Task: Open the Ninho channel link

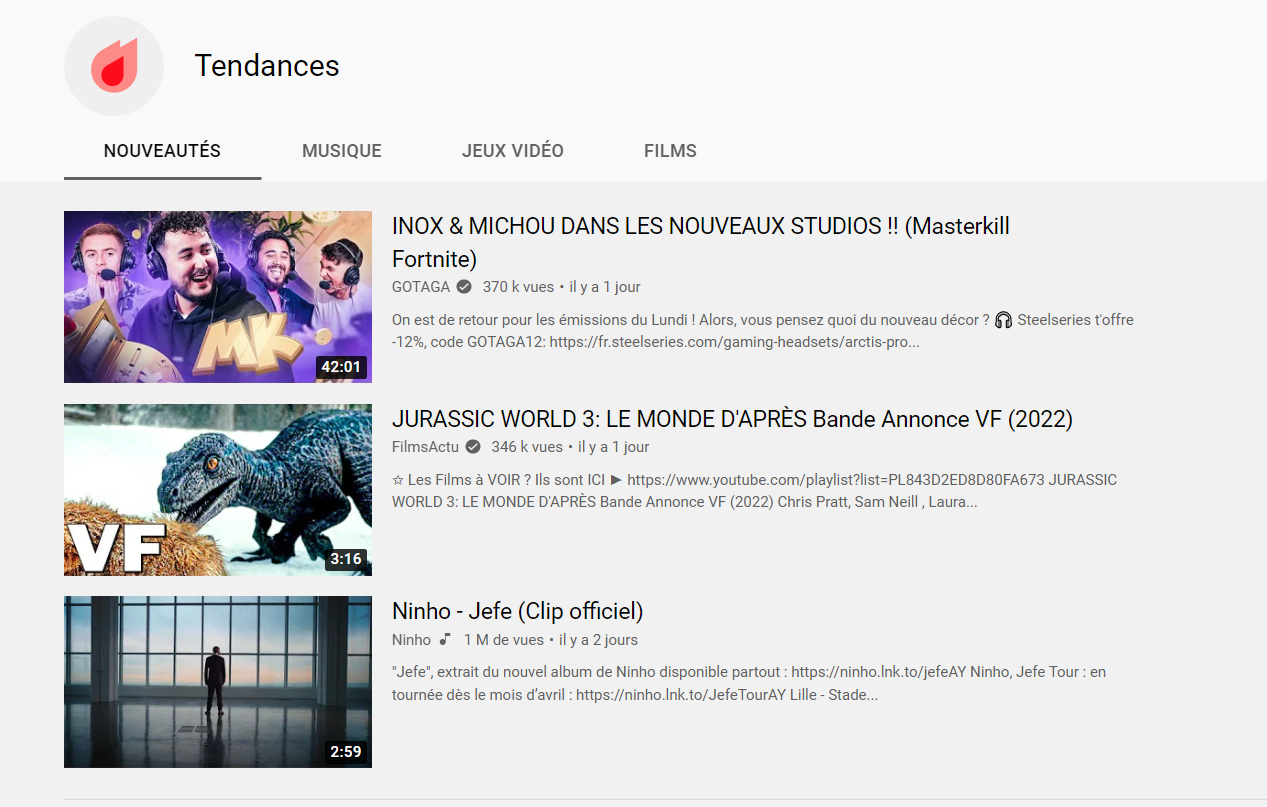Action: pos(410,639)
